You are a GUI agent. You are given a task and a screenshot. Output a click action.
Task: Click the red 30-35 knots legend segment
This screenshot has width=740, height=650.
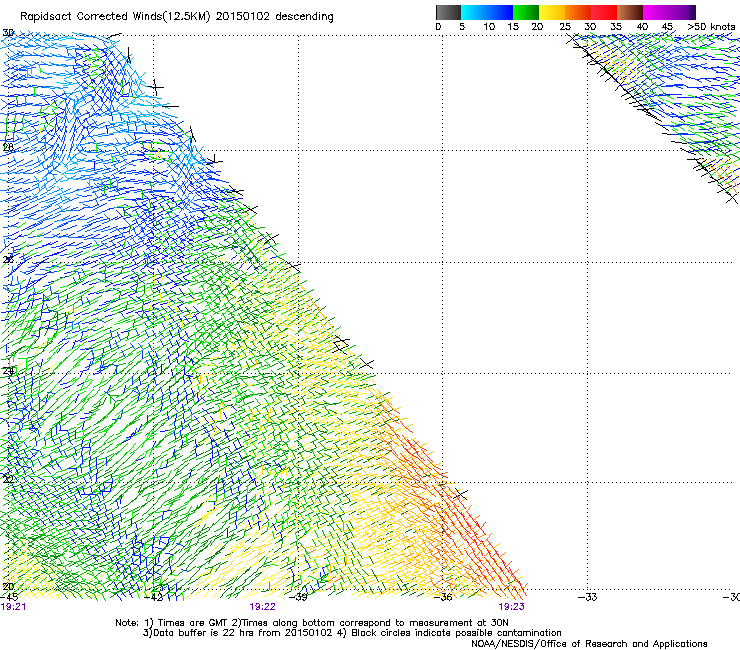604,12
